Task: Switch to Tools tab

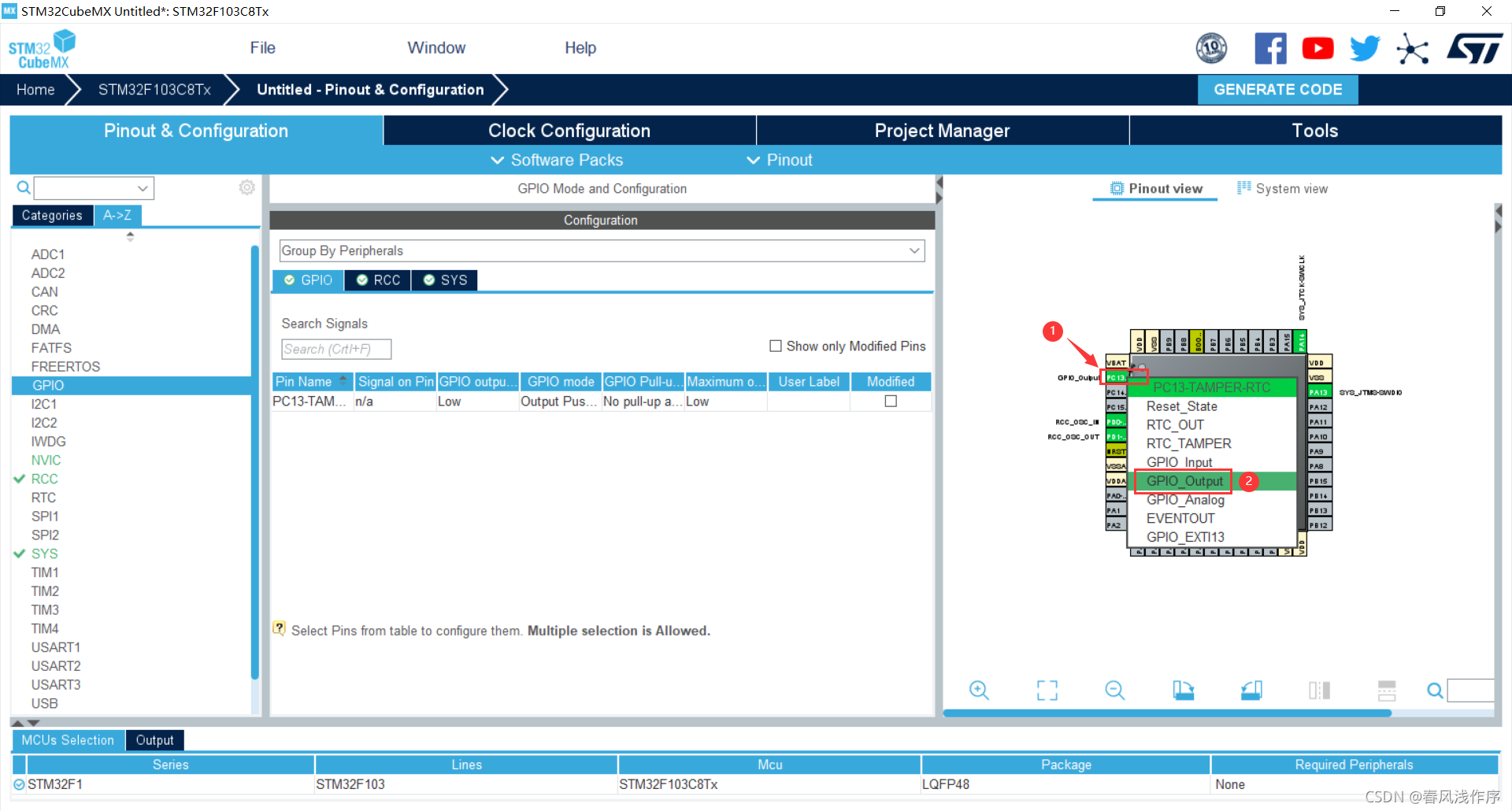Action: [x=1315, y=131]
